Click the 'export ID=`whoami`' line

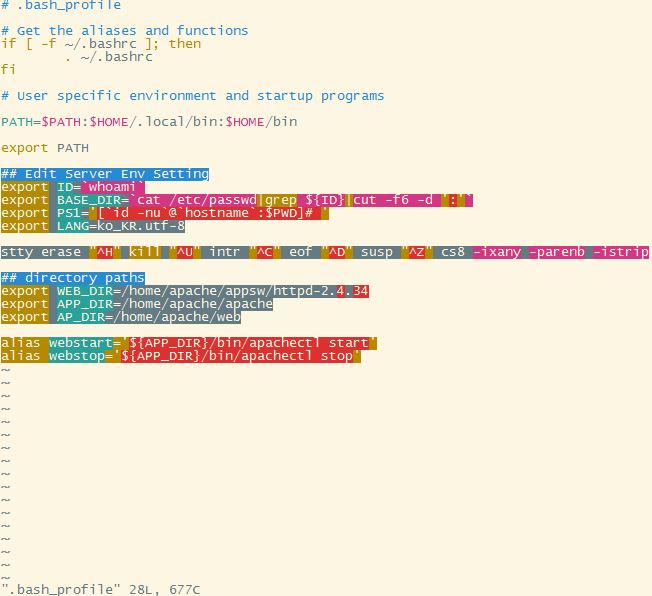73,187
